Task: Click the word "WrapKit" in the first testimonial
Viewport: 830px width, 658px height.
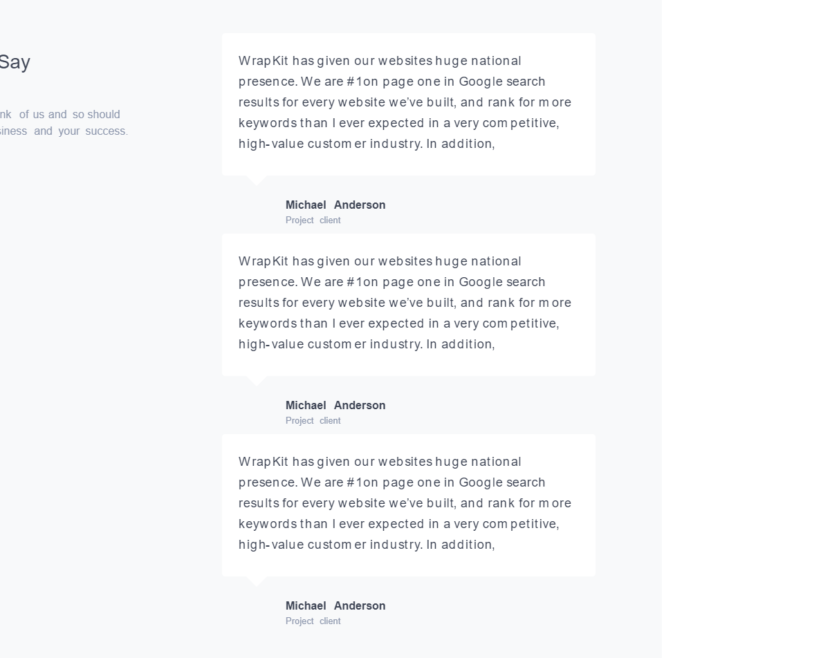Action: click(x=263, y=61)
